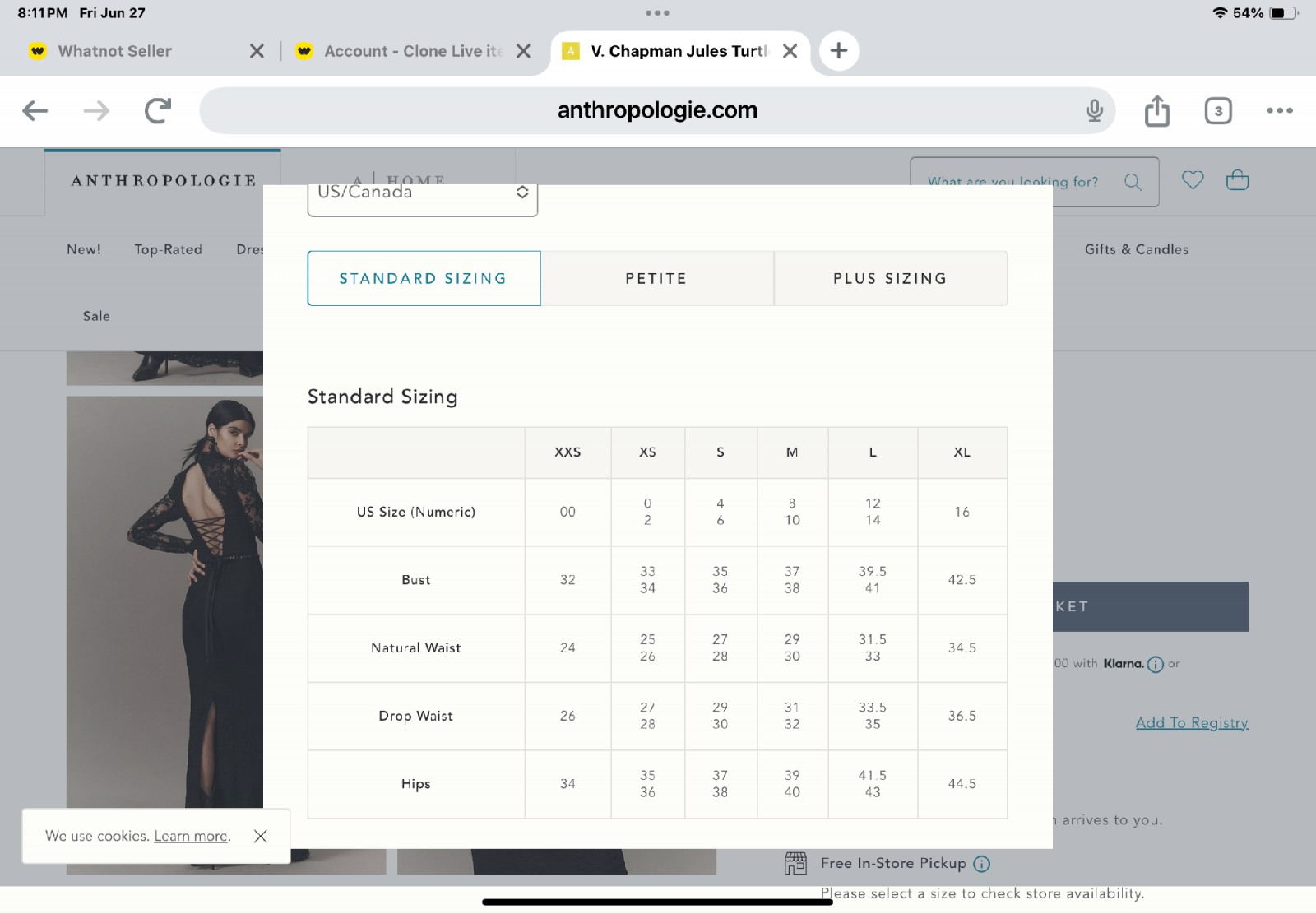Close the V. Chapman Jules tab
The image size is (1316, 914).
[790, 51]
